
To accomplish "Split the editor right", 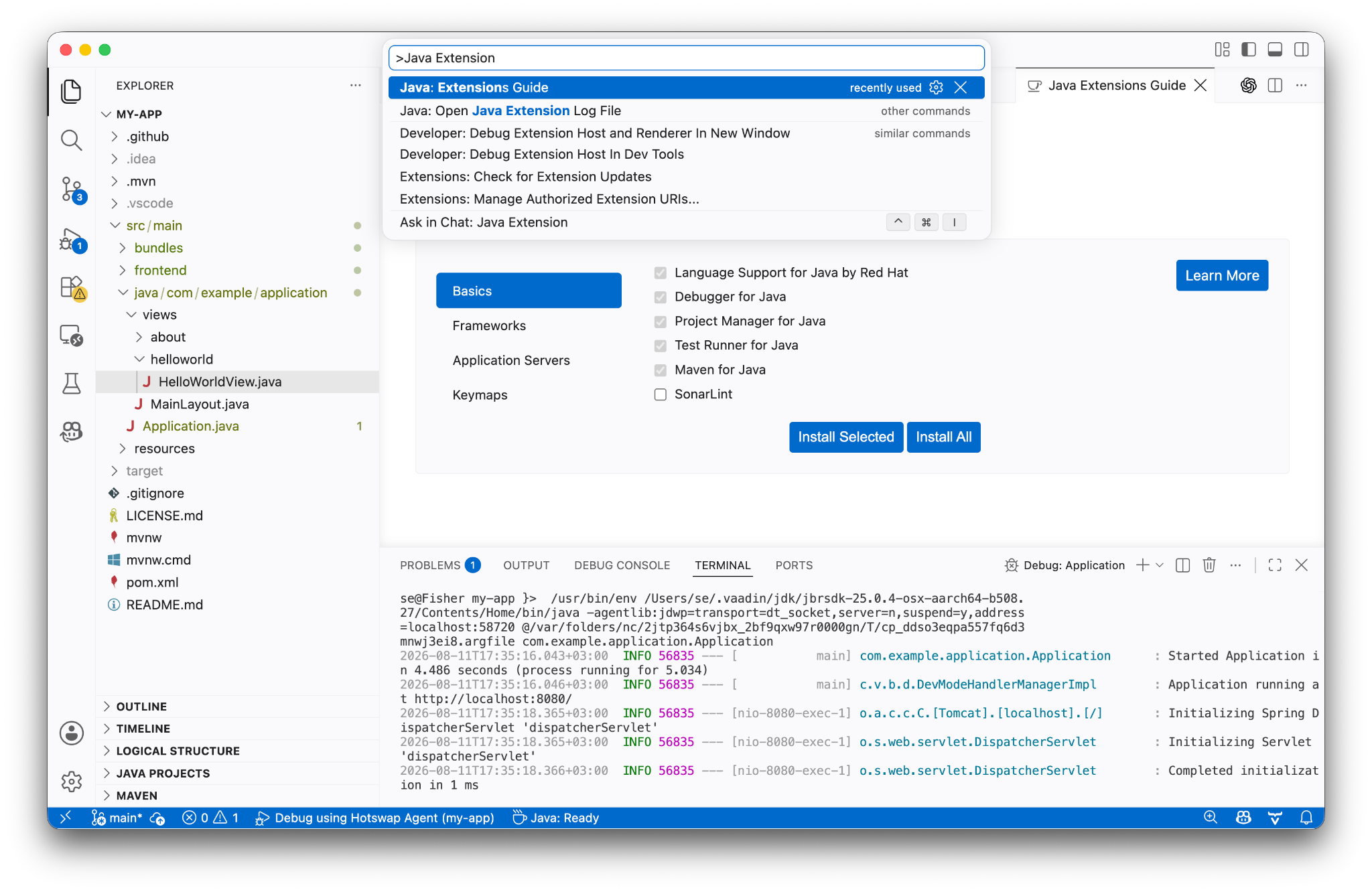I will pyautogui.click(x=1275, y=85).
